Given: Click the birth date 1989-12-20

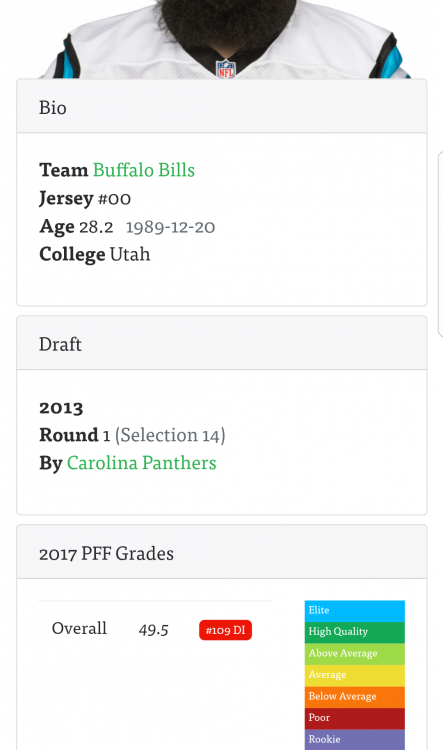Looking at the screenshot, I should [x=170, y=227].
